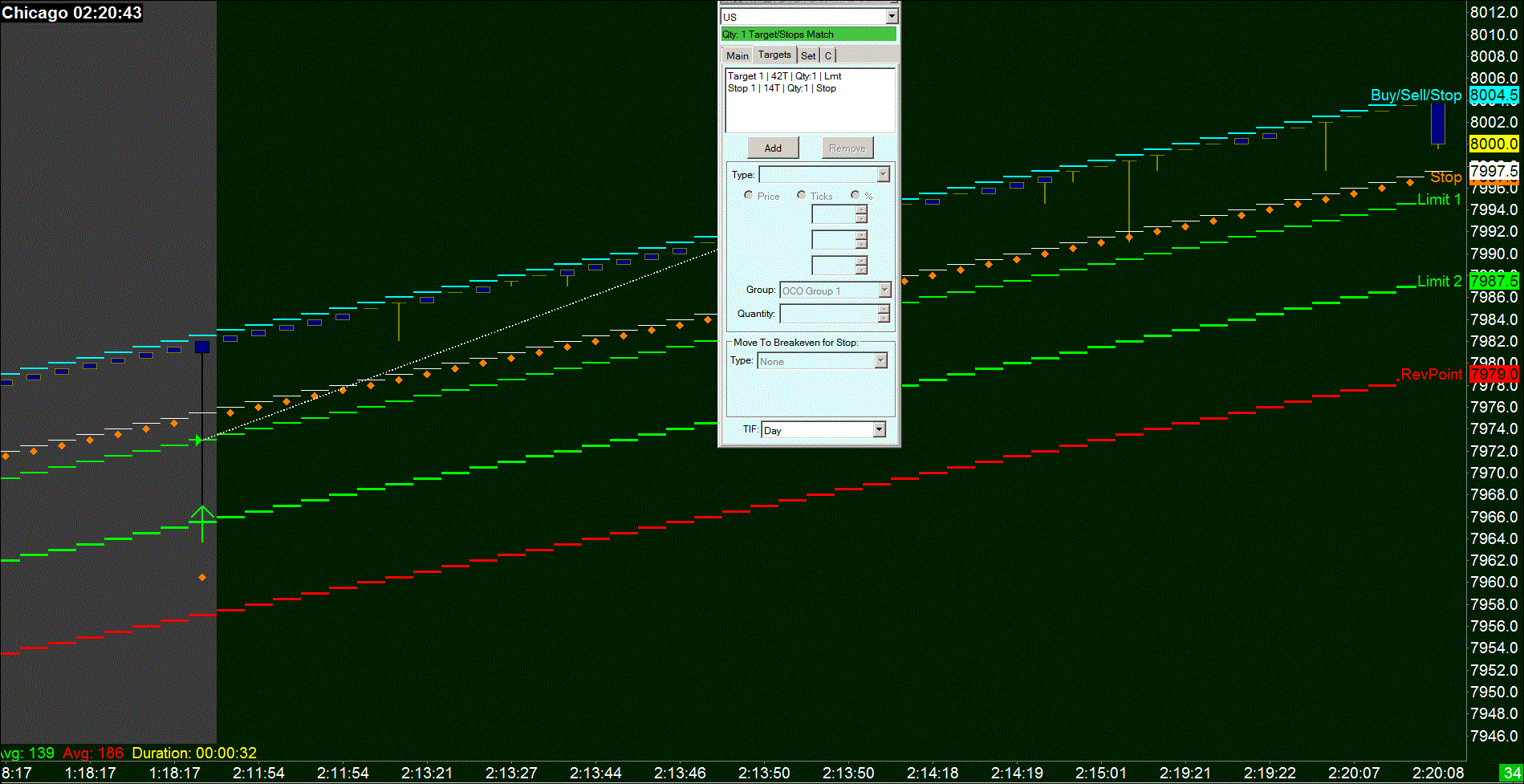Click the 7958.0 price axis label

1494,604
